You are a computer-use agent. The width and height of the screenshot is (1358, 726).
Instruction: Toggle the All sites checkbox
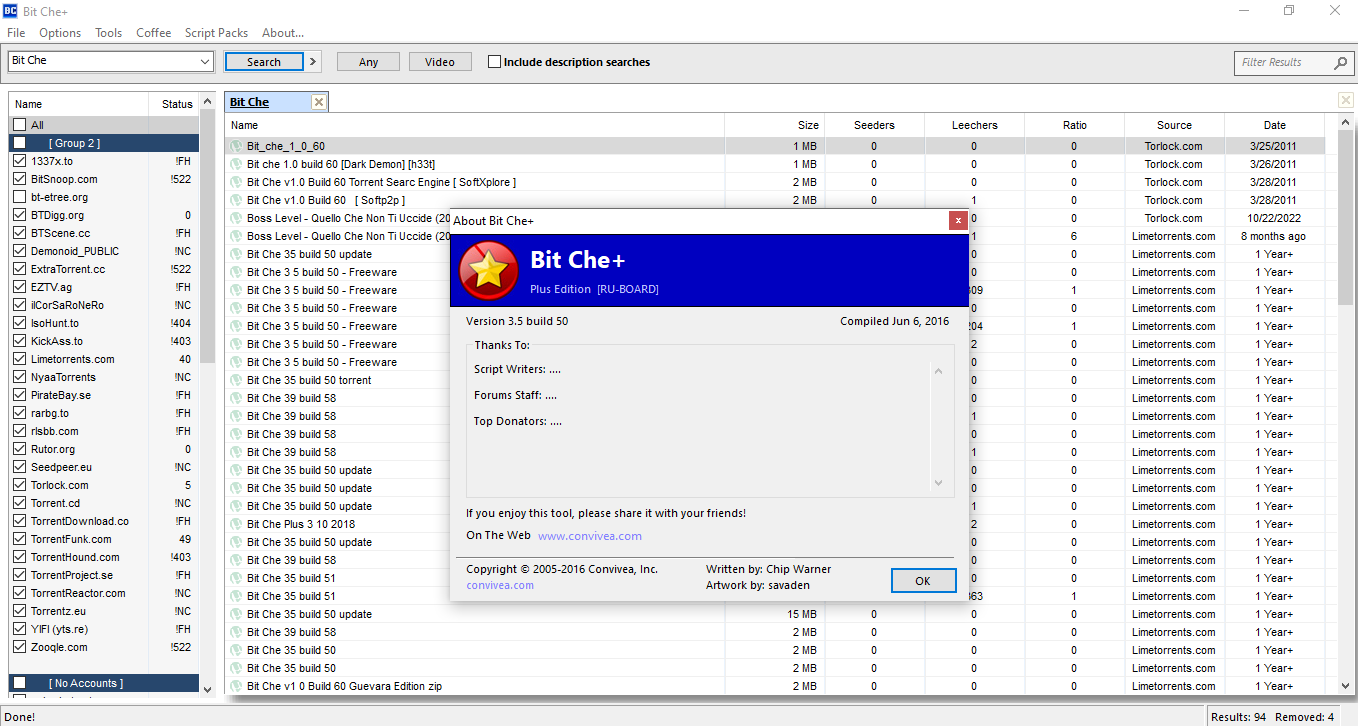(19, 125)
